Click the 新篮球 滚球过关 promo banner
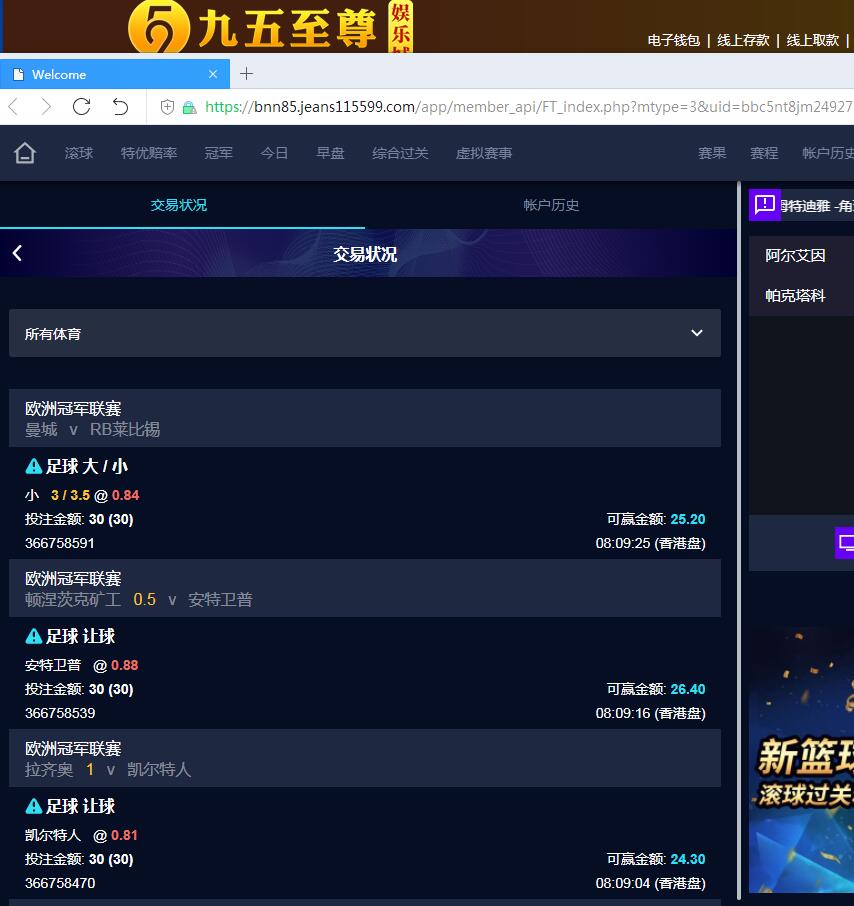 tap(801, 760)
